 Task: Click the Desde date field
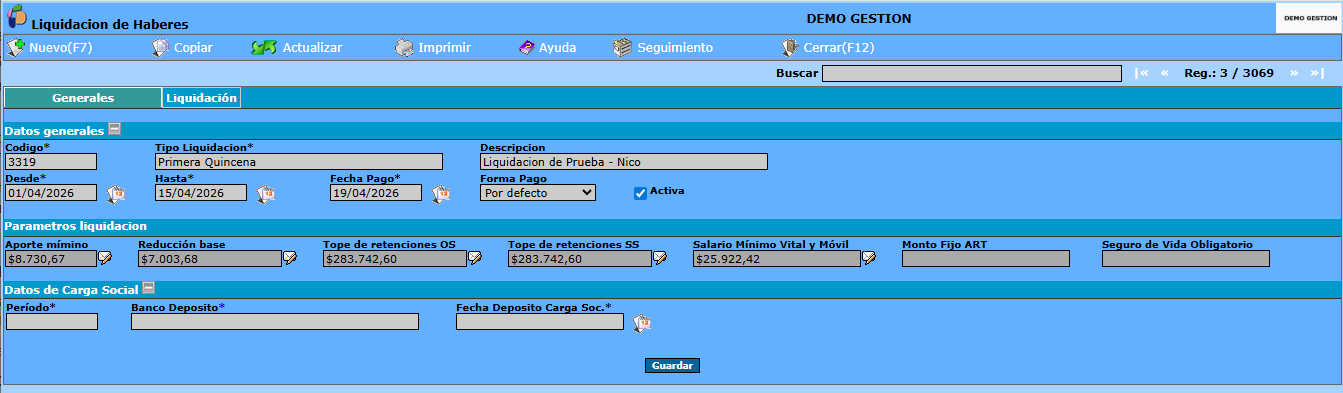[51, 193]
